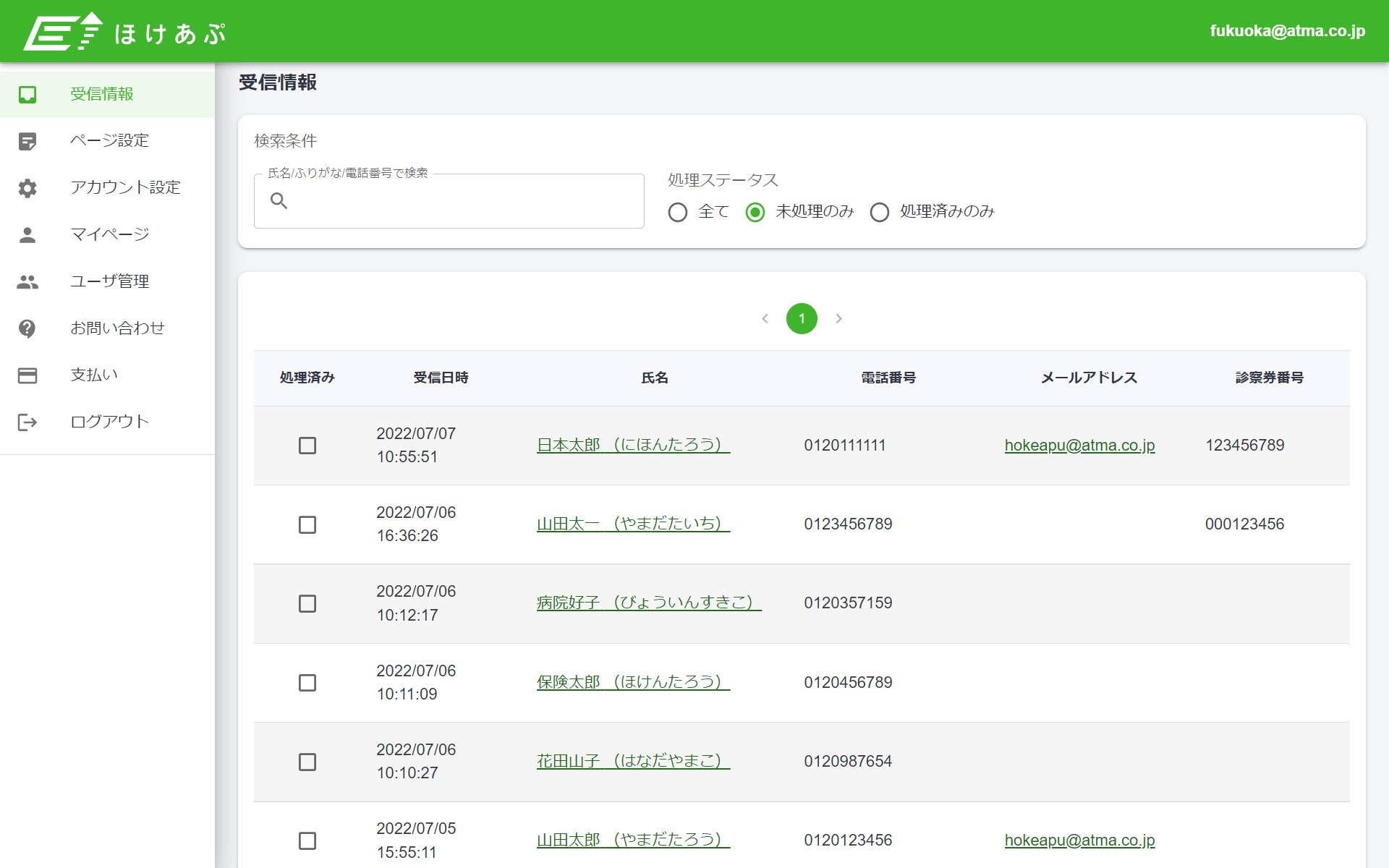Click the account settings gear icon

27,188
